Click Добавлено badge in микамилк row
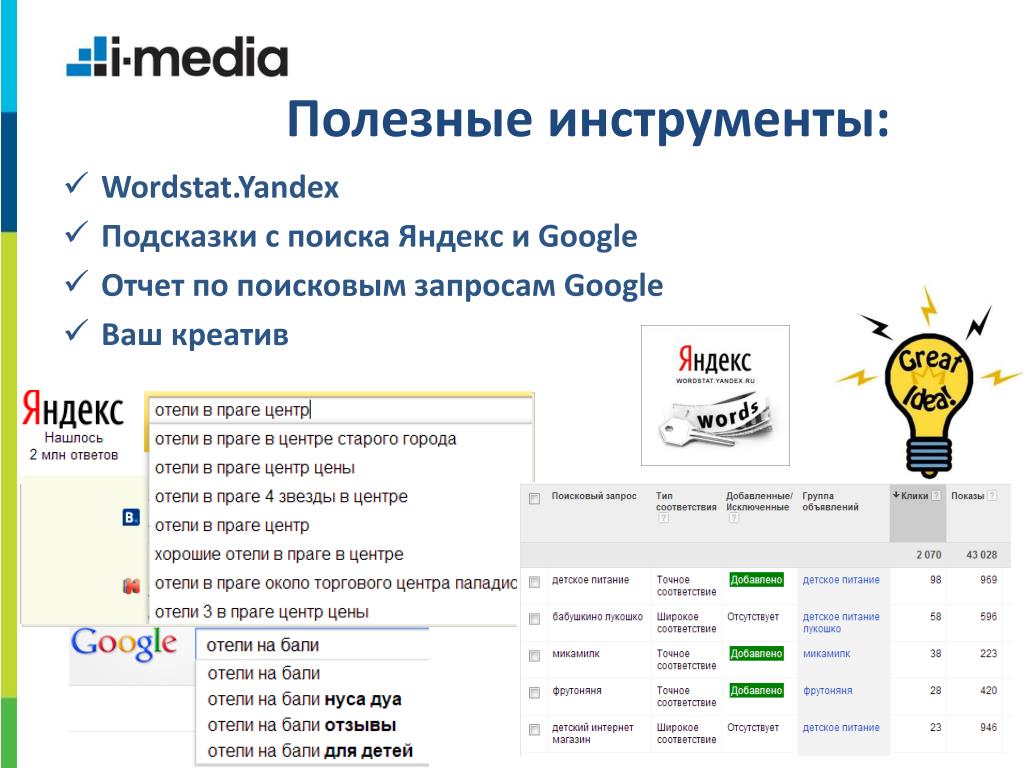Viewport: 1024px width, 768px height. (x=756, y=654)
